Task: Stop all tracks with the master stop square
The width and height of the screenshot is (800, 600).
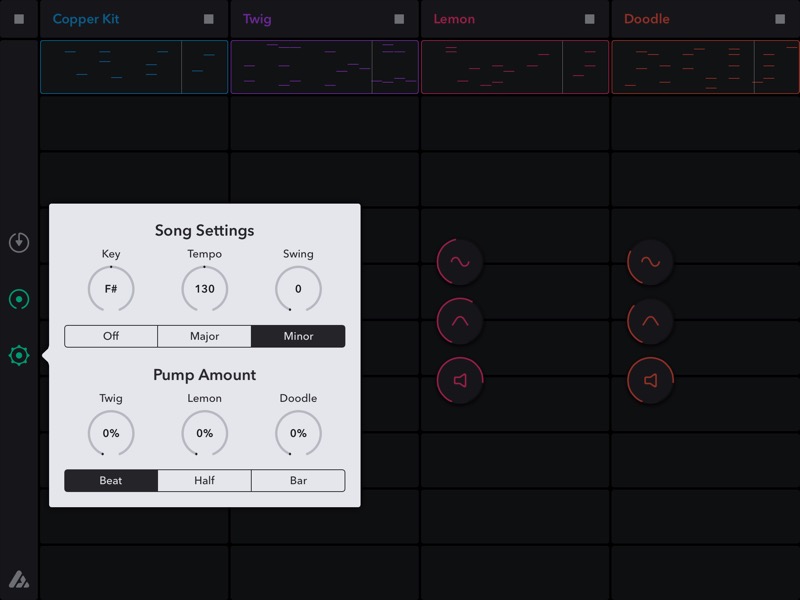Action: point(19,19)
